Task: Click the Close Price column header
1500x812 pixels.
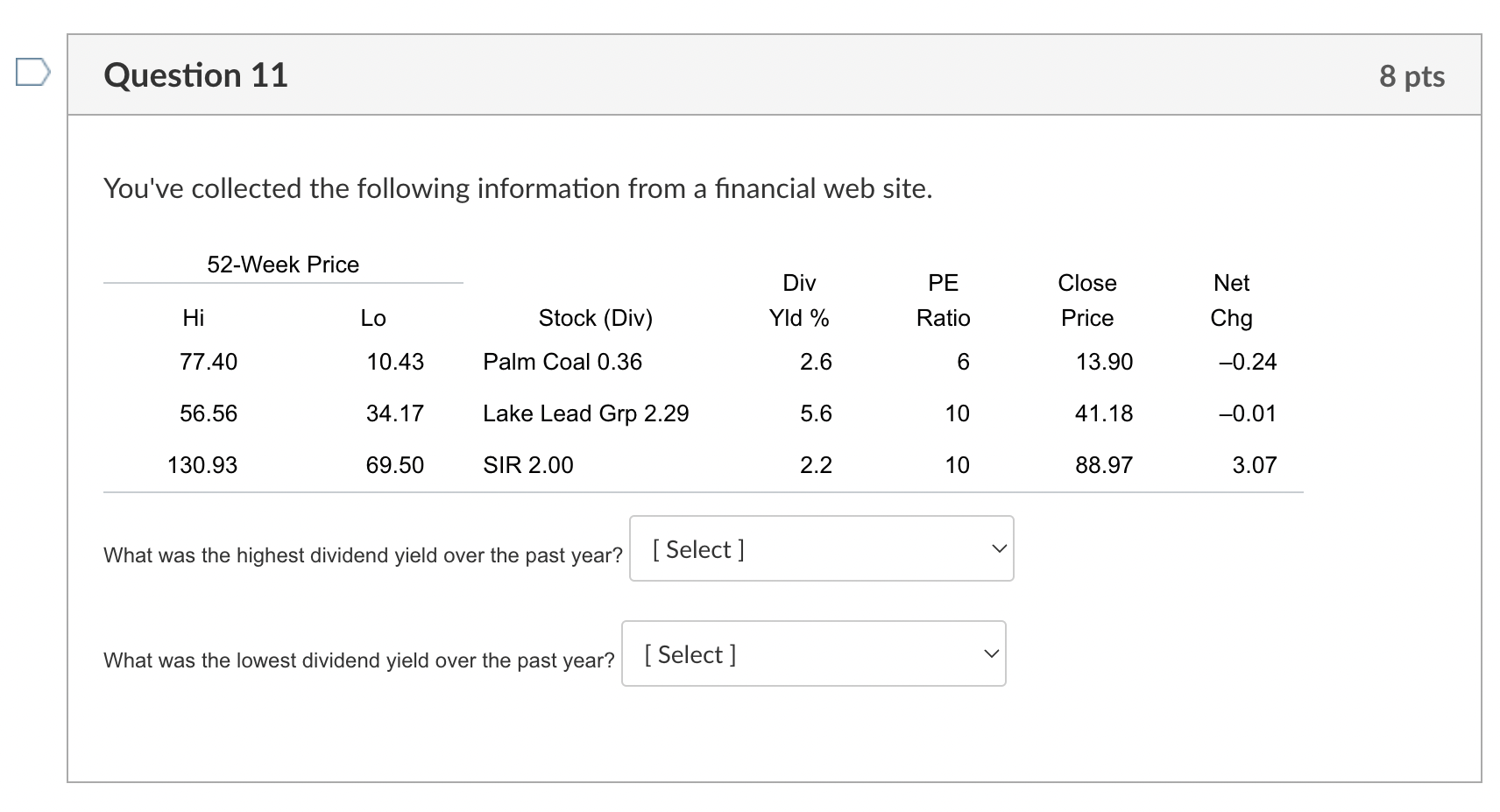Action: 1087,300
